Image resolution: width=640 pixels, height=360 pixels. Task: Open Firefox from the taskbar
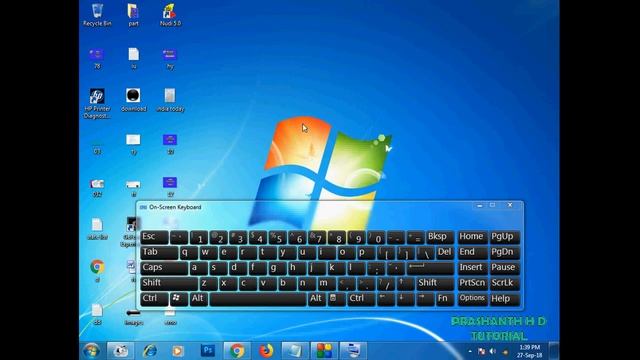coord(266,351)
